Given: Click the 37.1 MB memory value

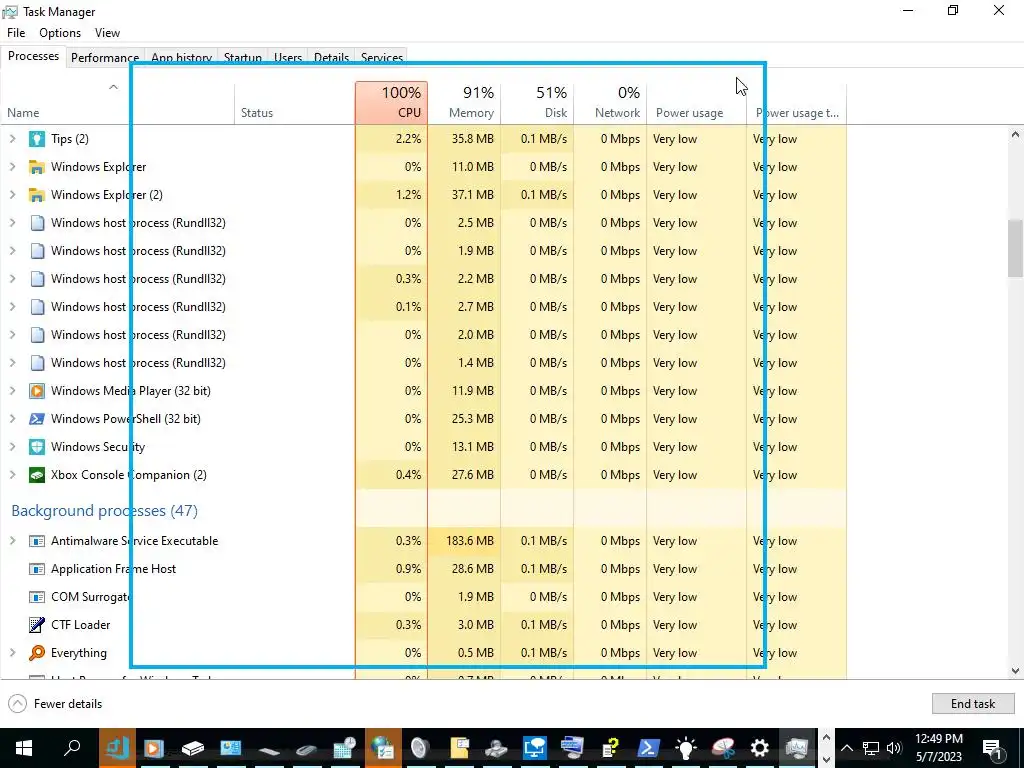Looking at the screenshot, I should click(473, 195).
